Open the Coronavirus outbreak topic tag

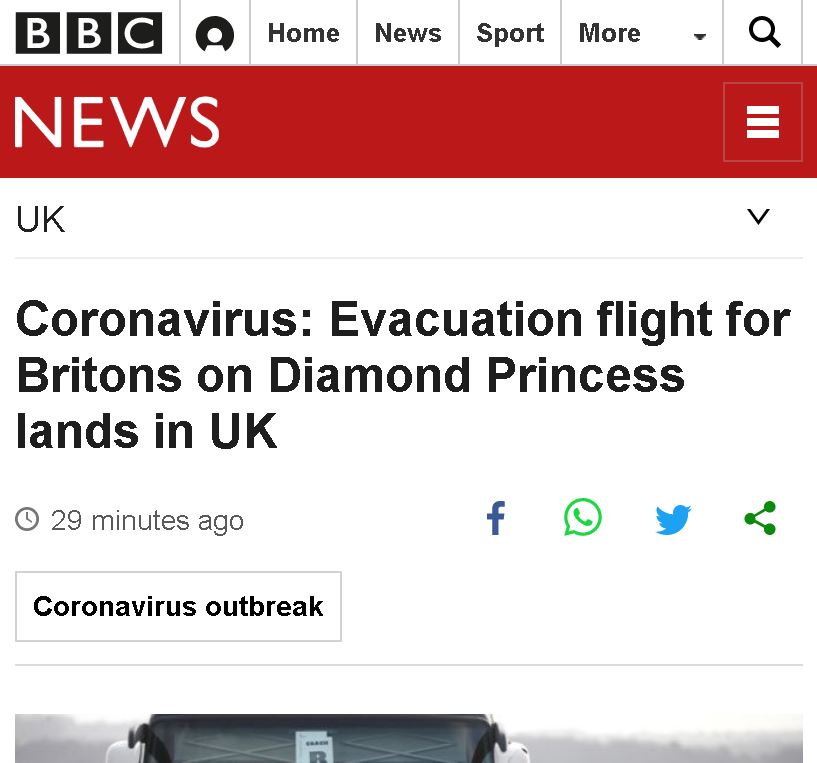pyautogui.click(x=178, y=606)
